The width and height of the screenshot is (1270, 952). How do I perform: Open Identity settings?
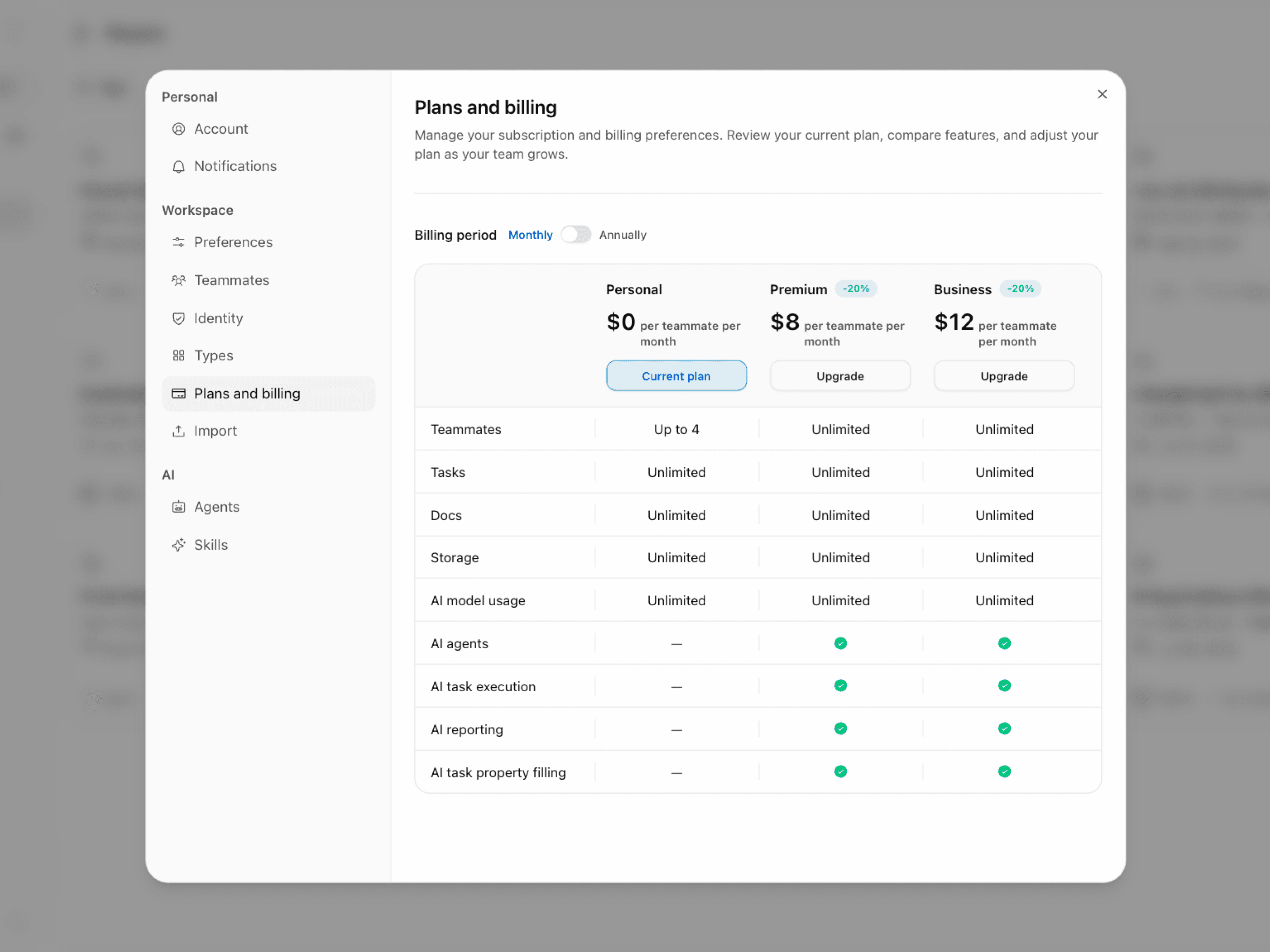268,319
